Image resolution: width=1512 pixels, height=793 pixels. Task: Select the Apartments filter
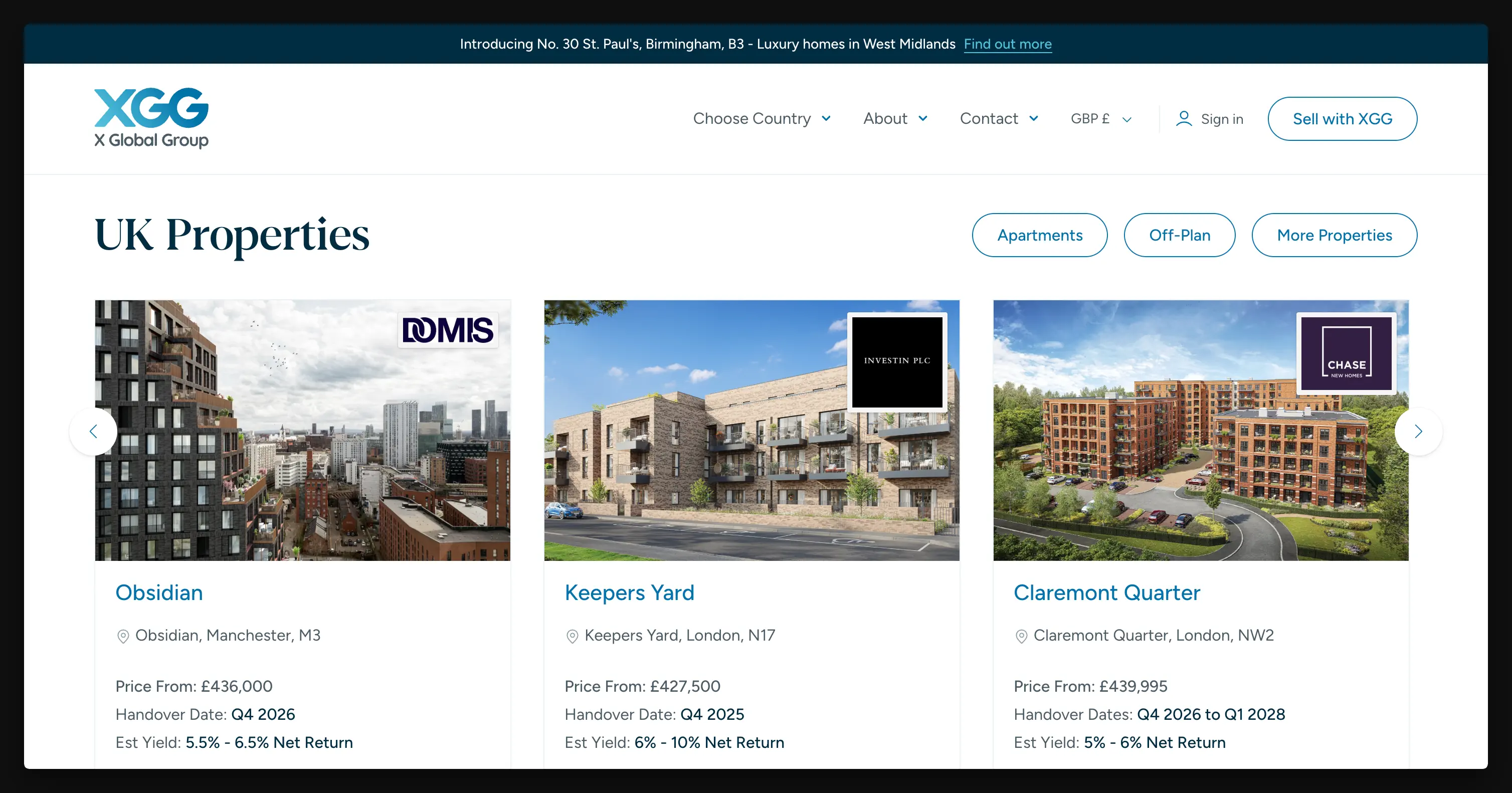(1040, 236)
